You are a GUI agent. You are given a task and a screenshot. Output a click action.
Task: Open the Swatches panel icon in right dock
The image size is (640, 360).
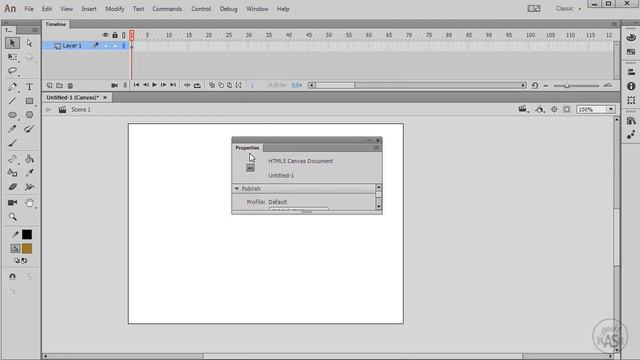(x=631, y=52)
